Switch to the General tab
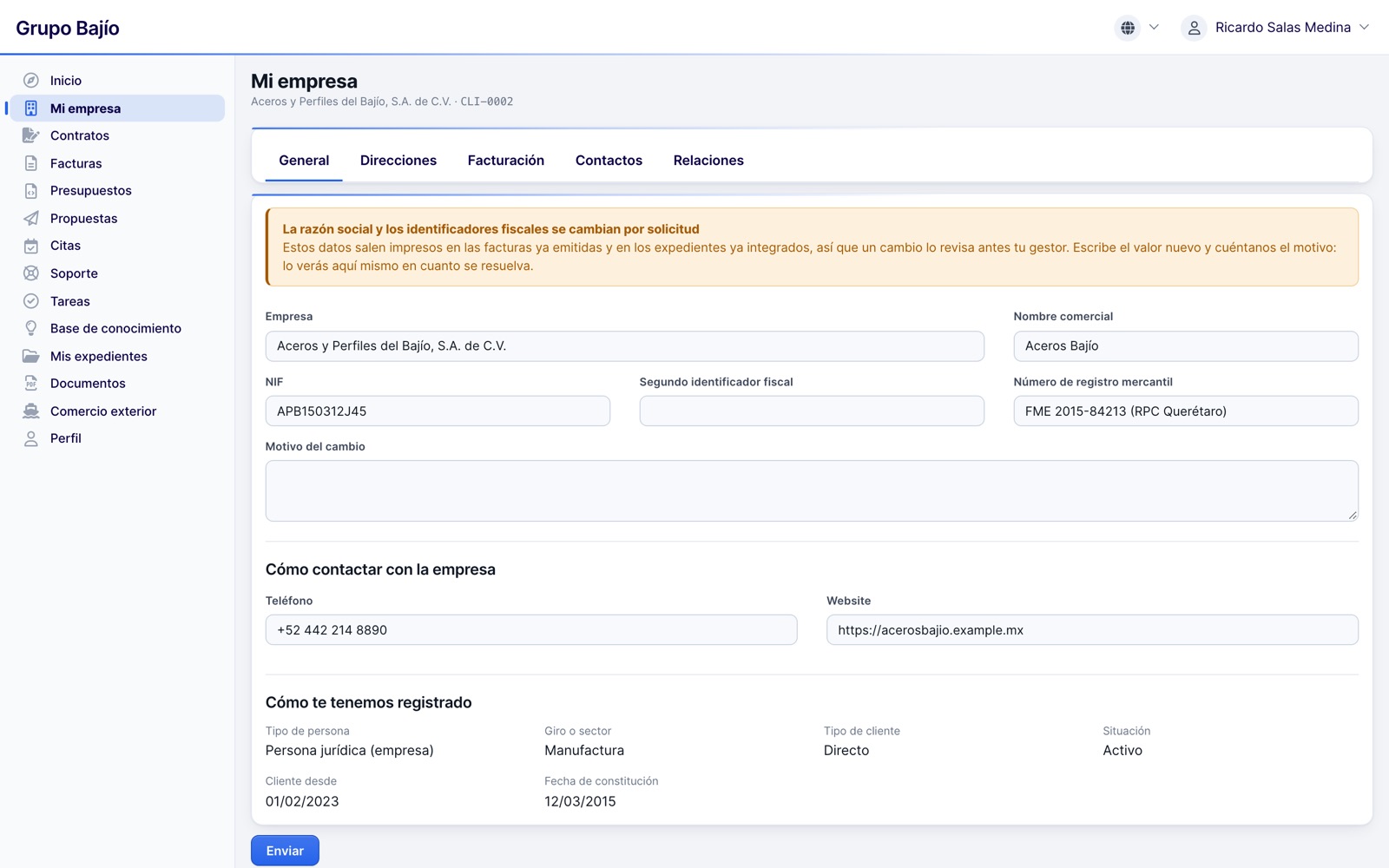 pos(304,161)
